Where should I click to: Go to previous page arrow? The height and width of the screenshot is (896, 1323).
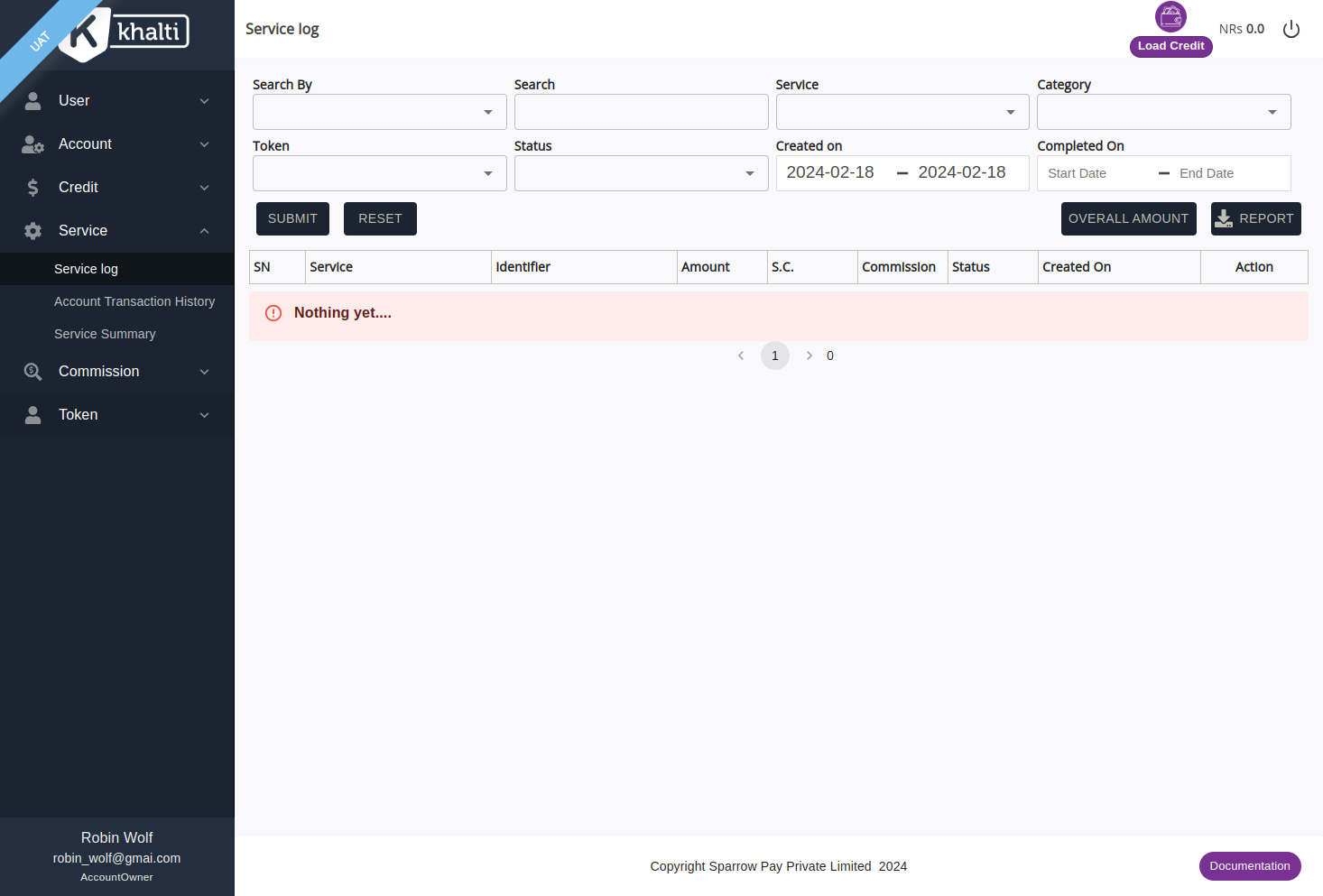[x=741, y=356]
